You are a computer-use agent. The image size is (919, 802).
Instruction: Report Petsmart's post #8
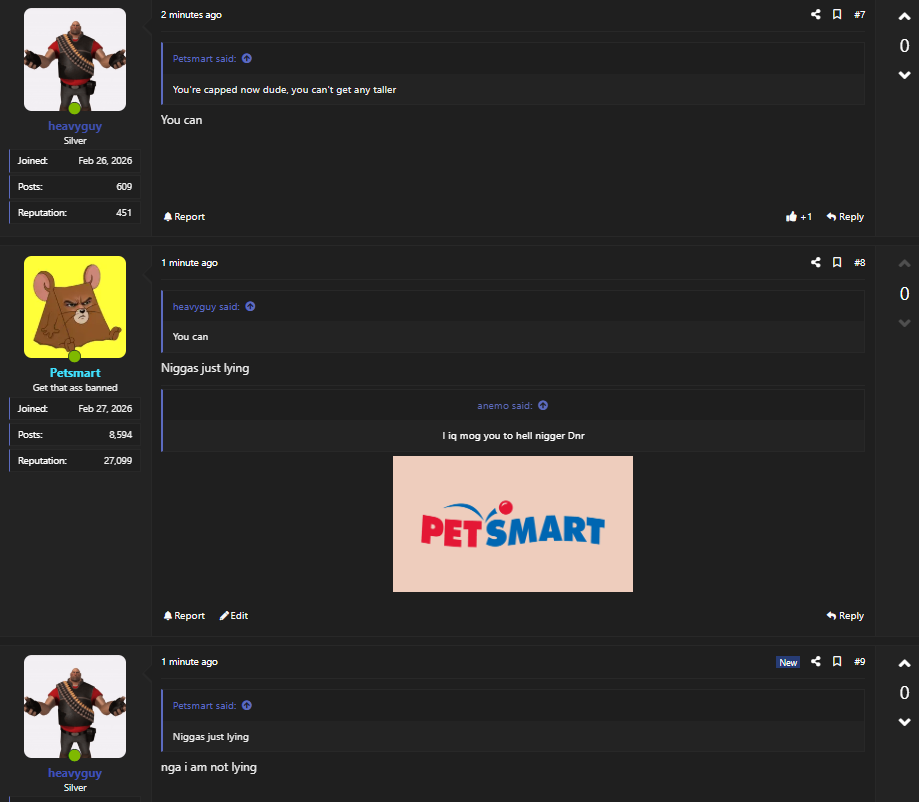[184, 616]
